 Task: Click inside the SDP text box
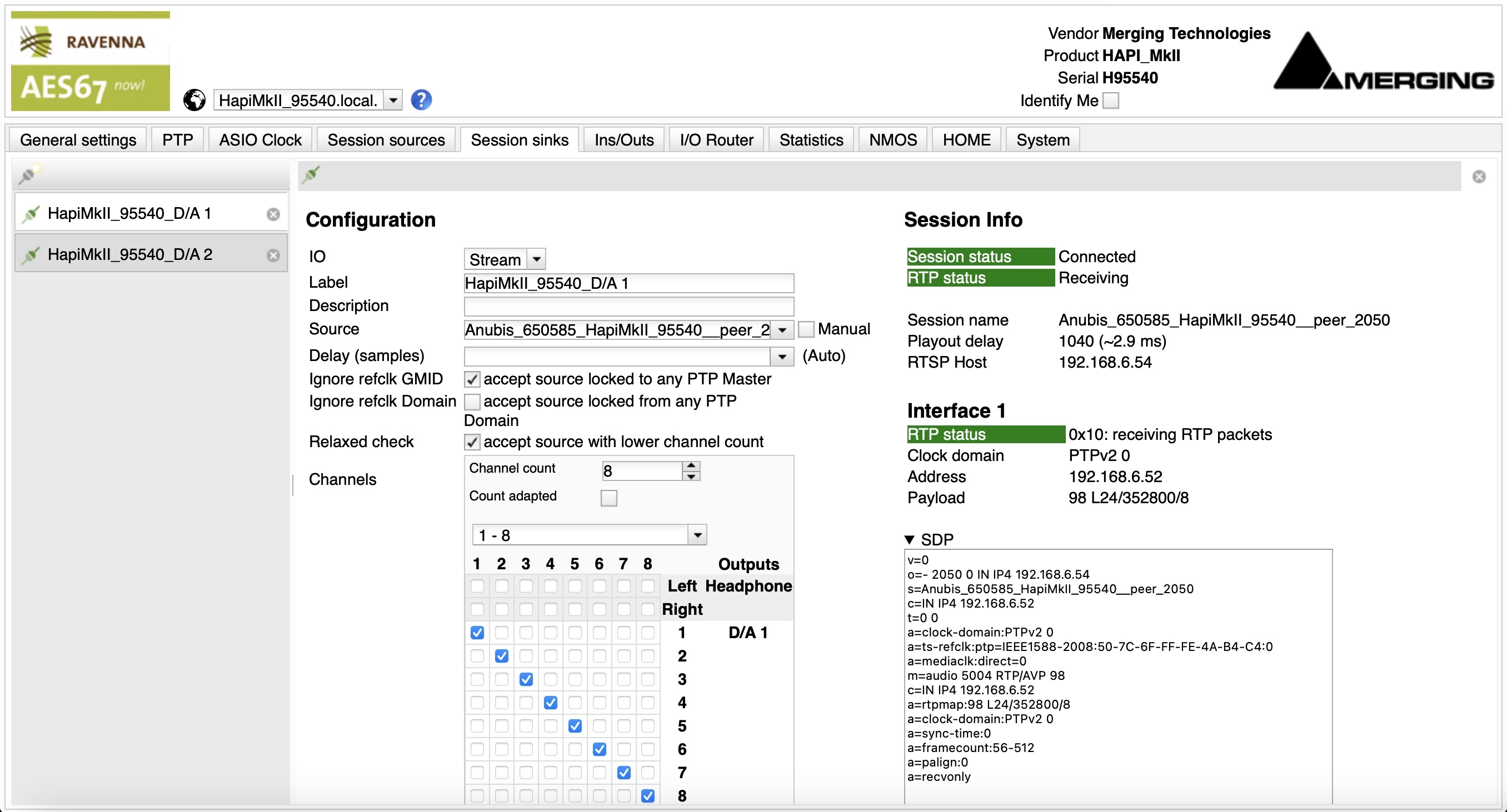[1119, 676]
